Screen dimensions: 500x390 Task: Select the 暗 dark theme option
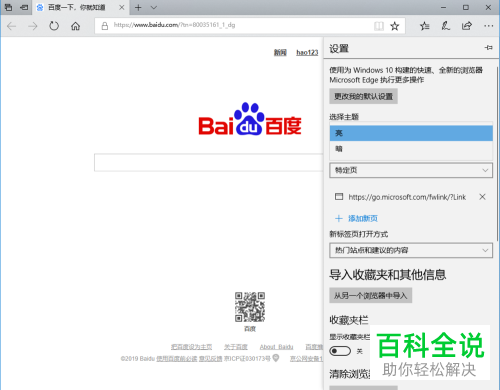[411, 149]
